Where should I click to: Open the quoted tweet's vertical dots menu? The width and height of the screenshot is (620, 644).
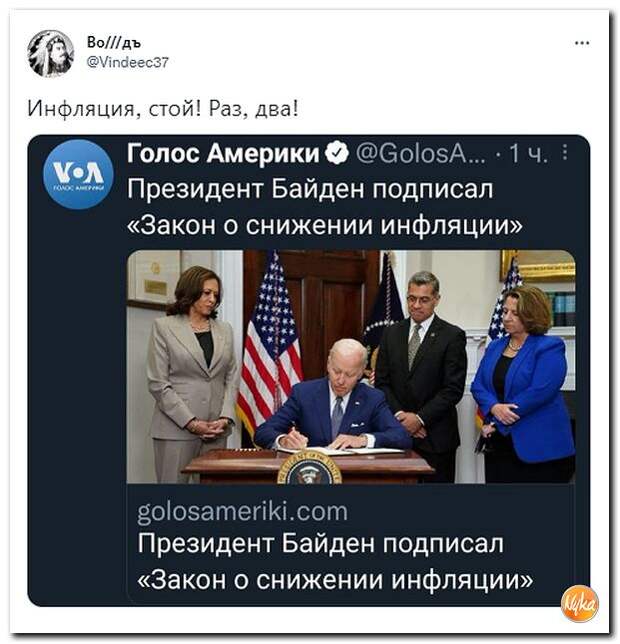point(565,152)
